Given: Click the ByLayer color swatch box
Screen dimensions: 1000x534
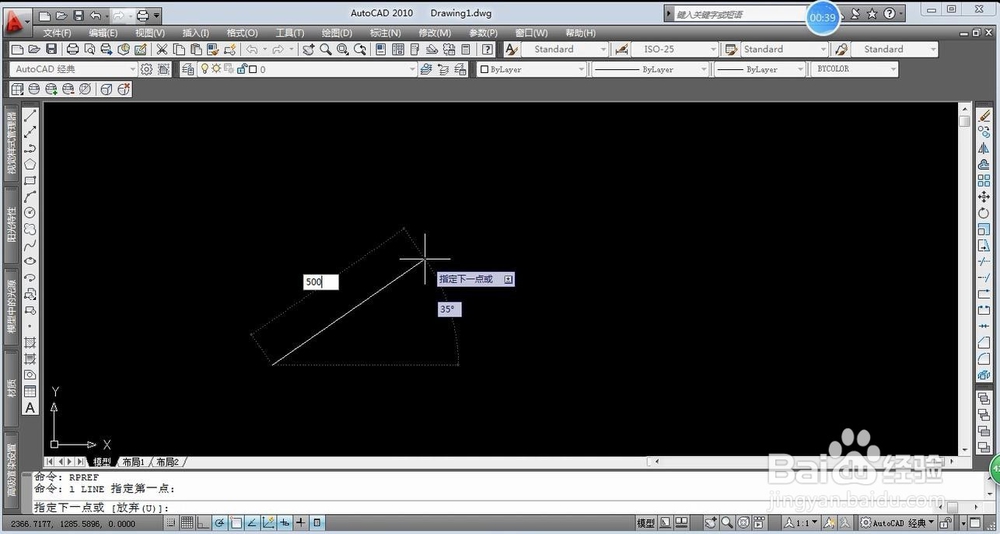Looking at the screenshot, I should point(484,70).
